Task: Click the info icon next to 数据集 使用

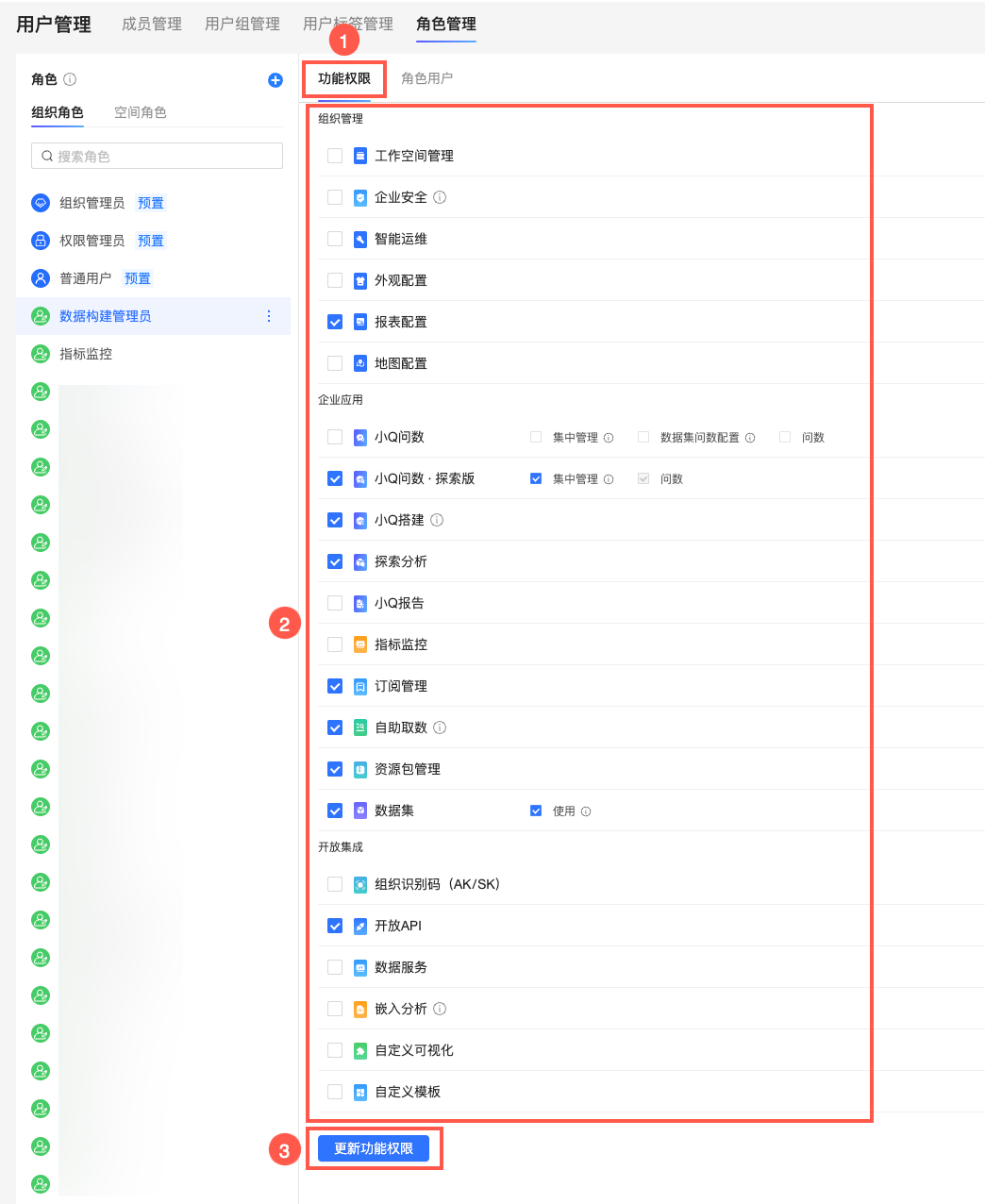Action: 586,811
